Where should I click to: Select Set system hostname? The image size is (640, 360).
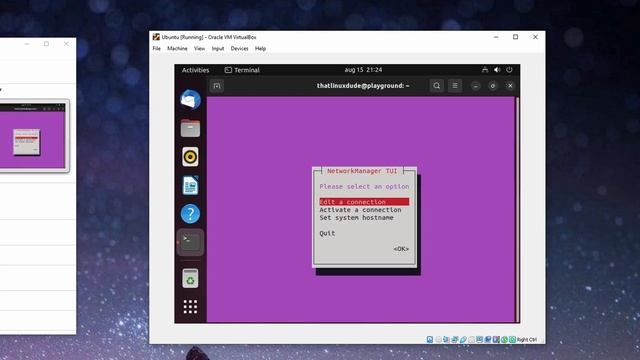356,218
